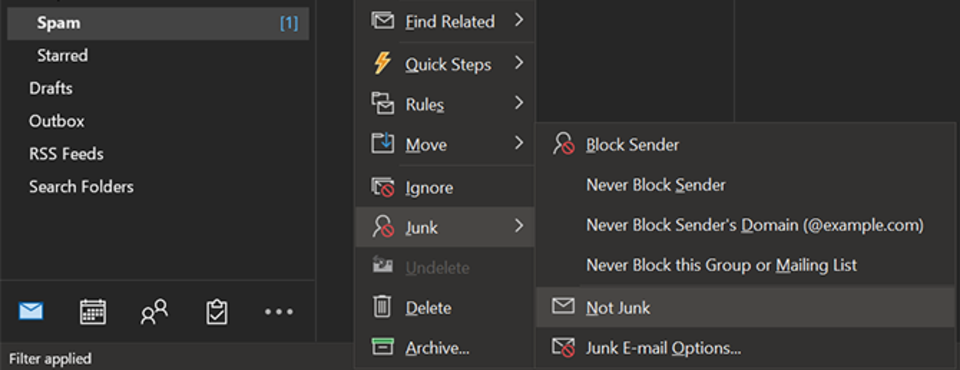Image resolution: width=960 pixels, height=370 pixels.
Task: Expand the Find Related submenu arrow
Action: (x=519, y=21)
